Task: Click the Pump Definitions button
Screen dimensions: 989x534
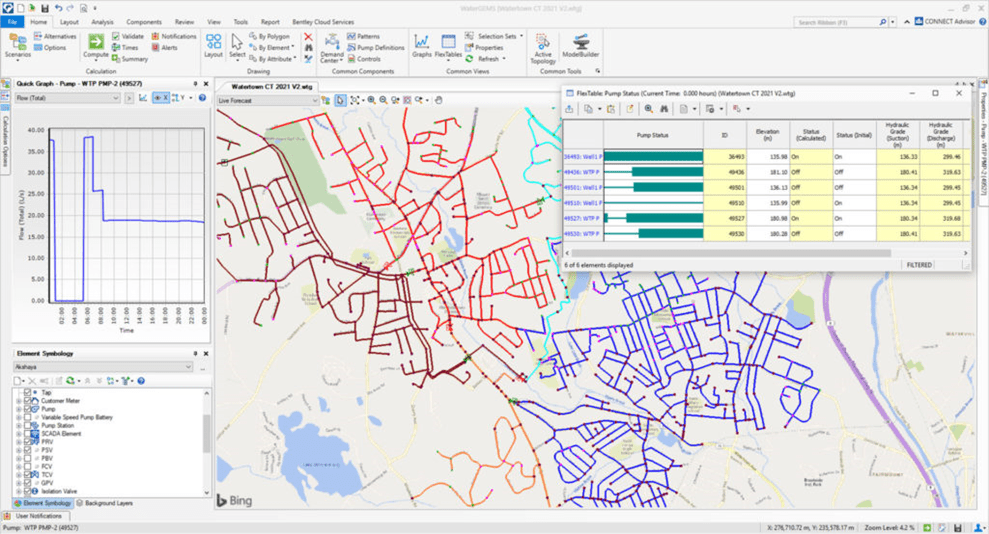Action: (376, 47)
